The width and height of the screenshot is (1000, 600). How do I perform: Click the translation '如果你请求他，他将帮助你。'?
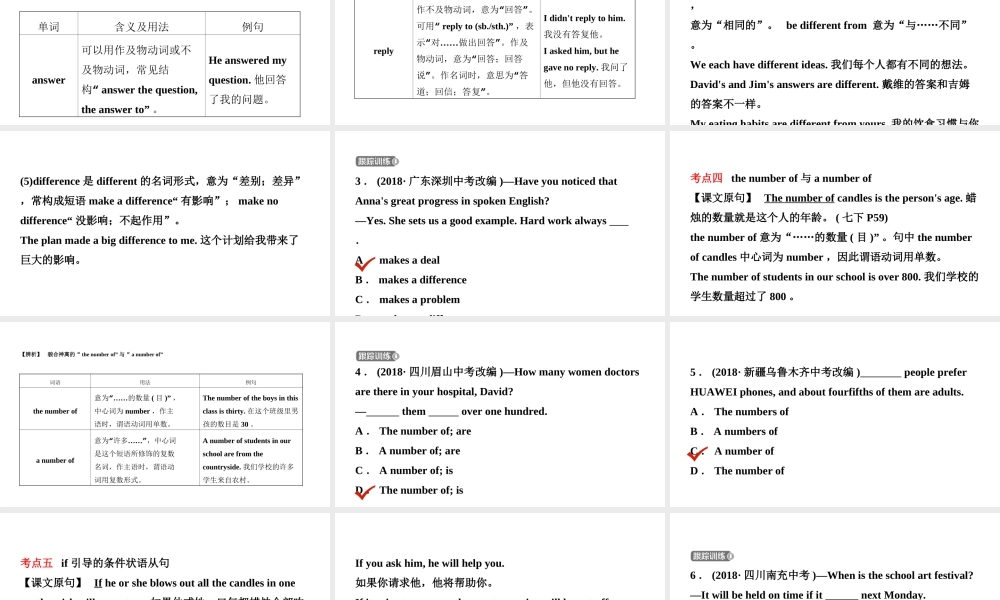point(424,583)
